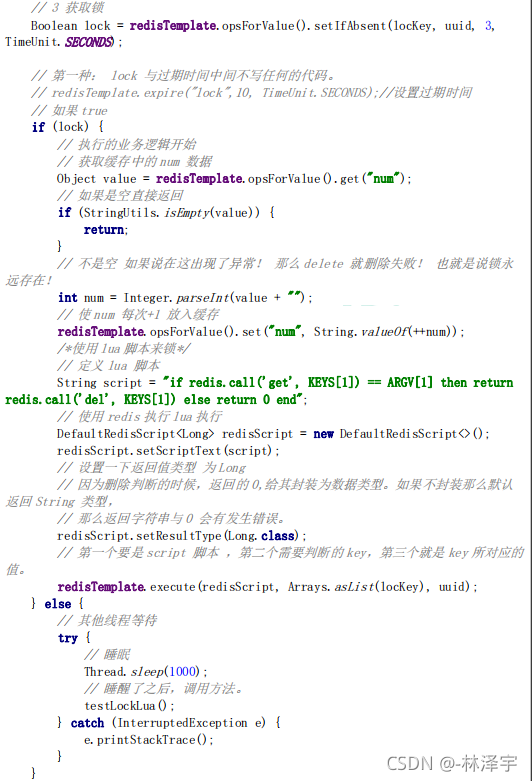
Task: Click comment "// 设置一下返回值类型 为 Long"
Action: point(151,468)
